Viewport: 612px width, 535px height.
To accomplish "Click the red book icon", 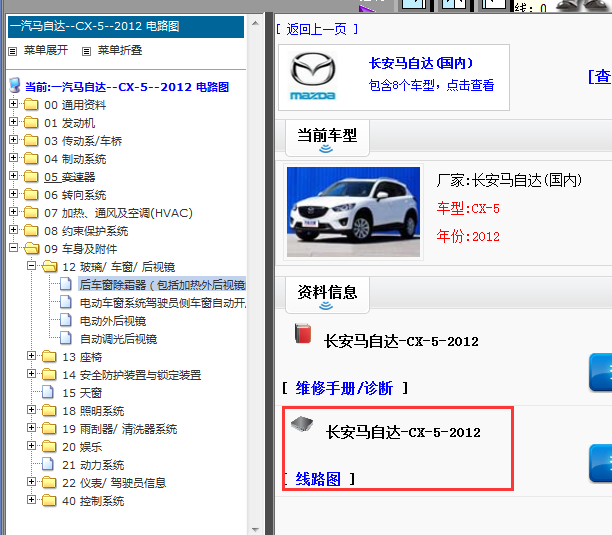I will point(303,333).
